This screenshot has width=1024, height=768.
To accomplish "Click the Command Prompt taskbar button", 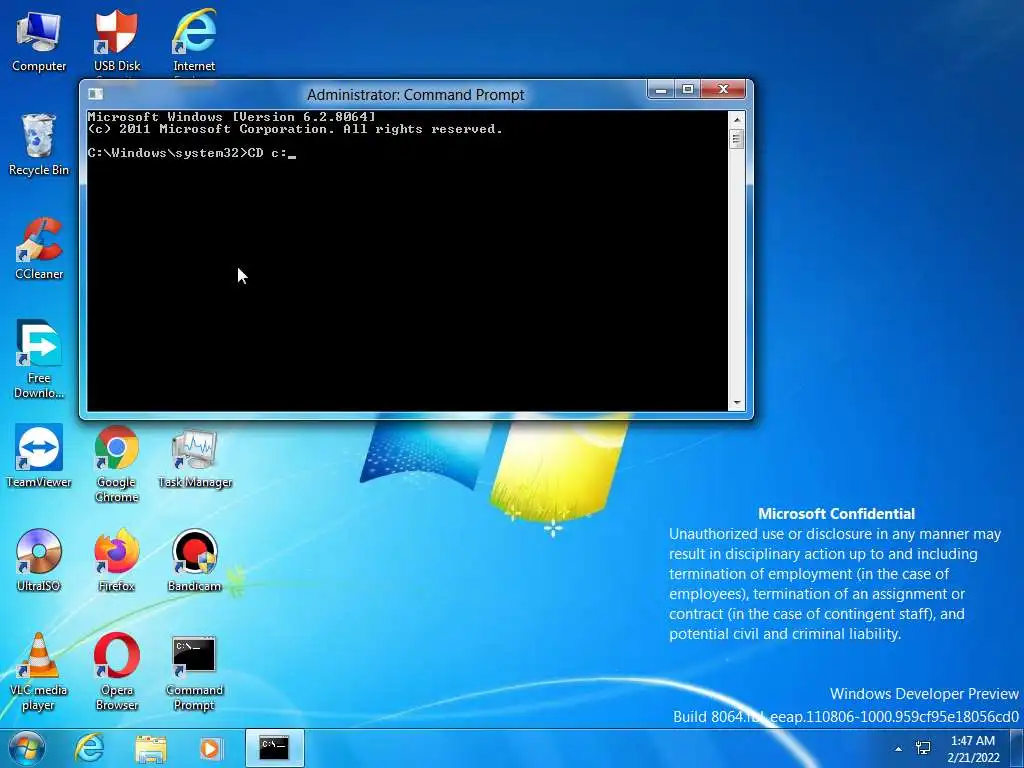I will click(274, 748).
